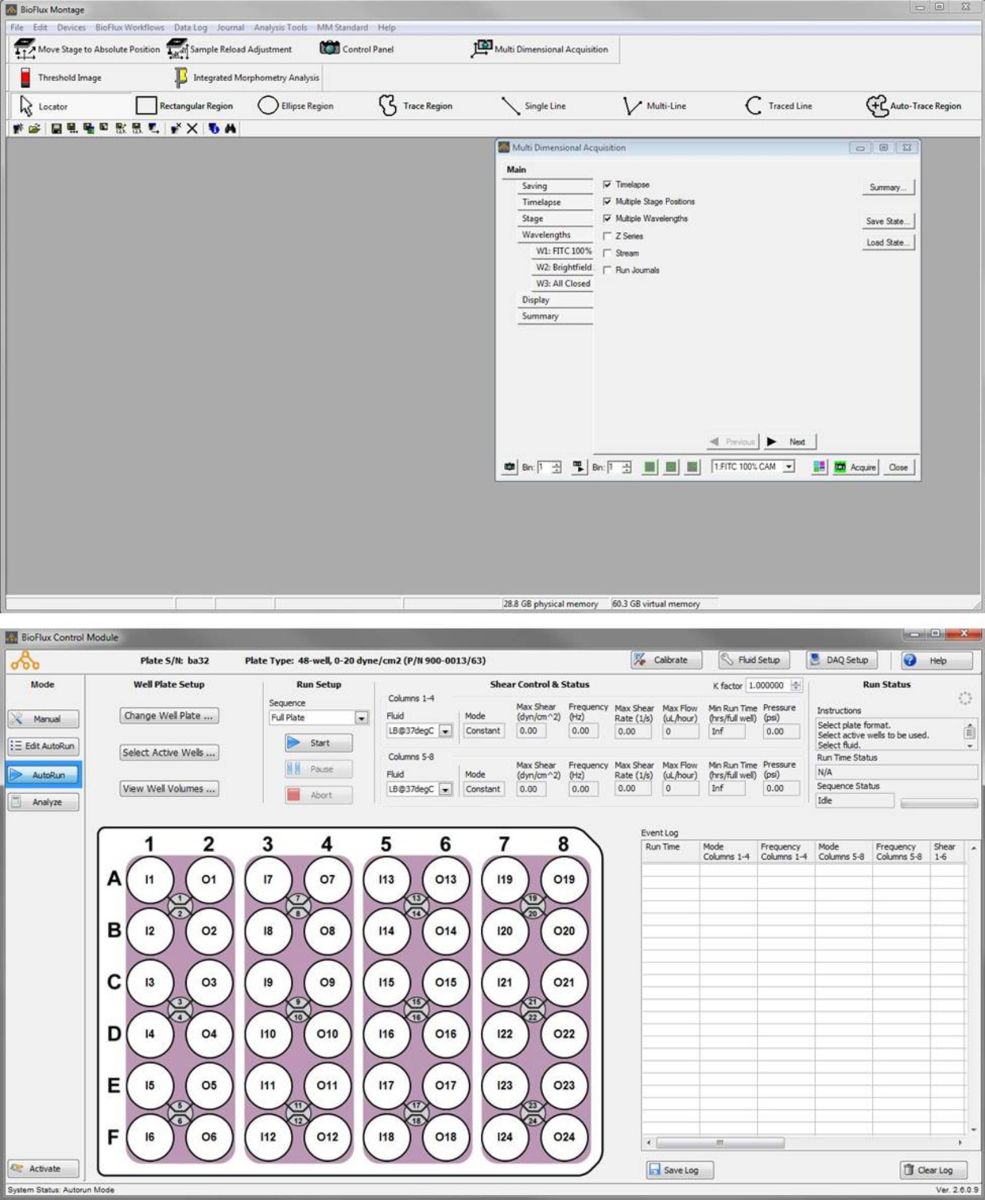985x1200 pixels.
Task: Toggle well I13 on the plate map
Action: (x=386, y=879)
